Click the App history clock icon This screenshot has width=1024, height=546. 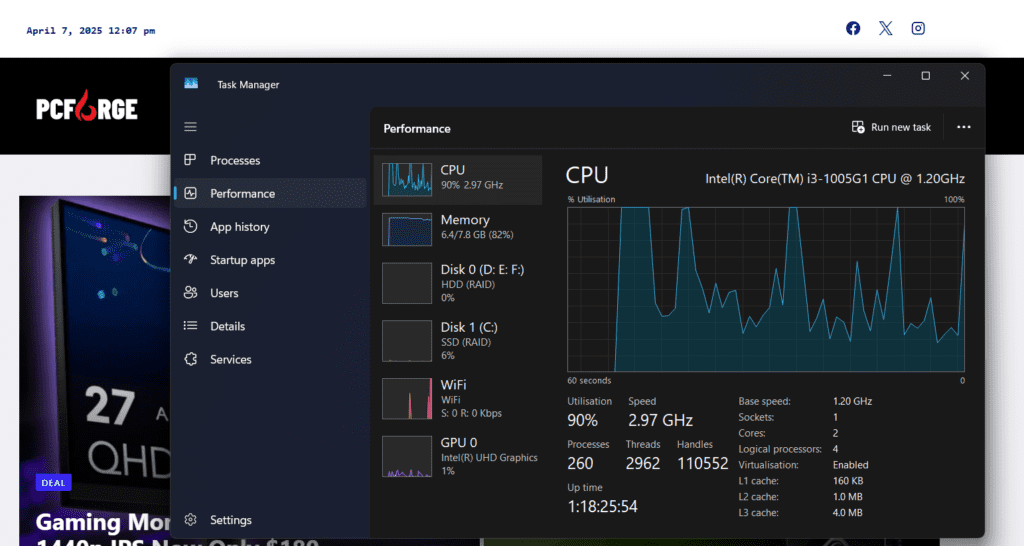pos(190,227)
